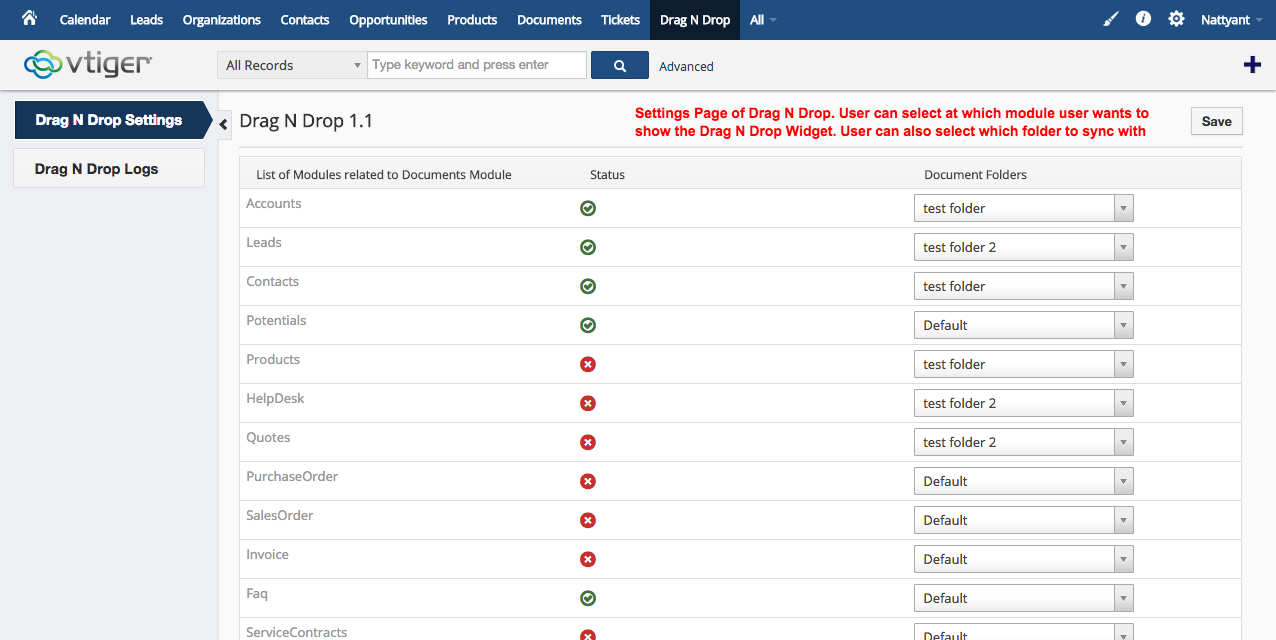
Task: Open Quotes document folder dropdown
Action: (1024, 442)
